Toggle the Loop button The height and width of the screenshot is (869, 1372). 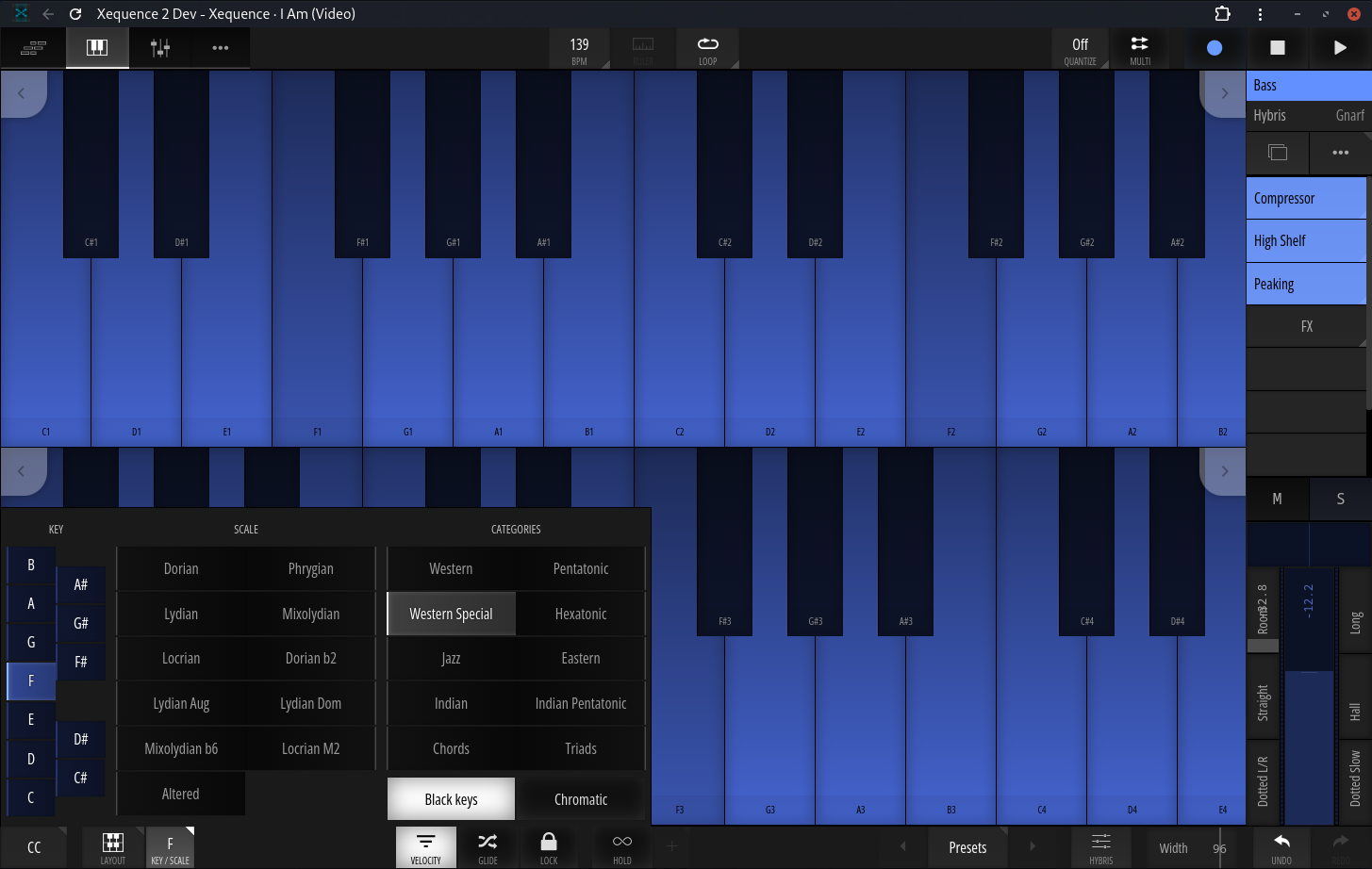point(707,49)
